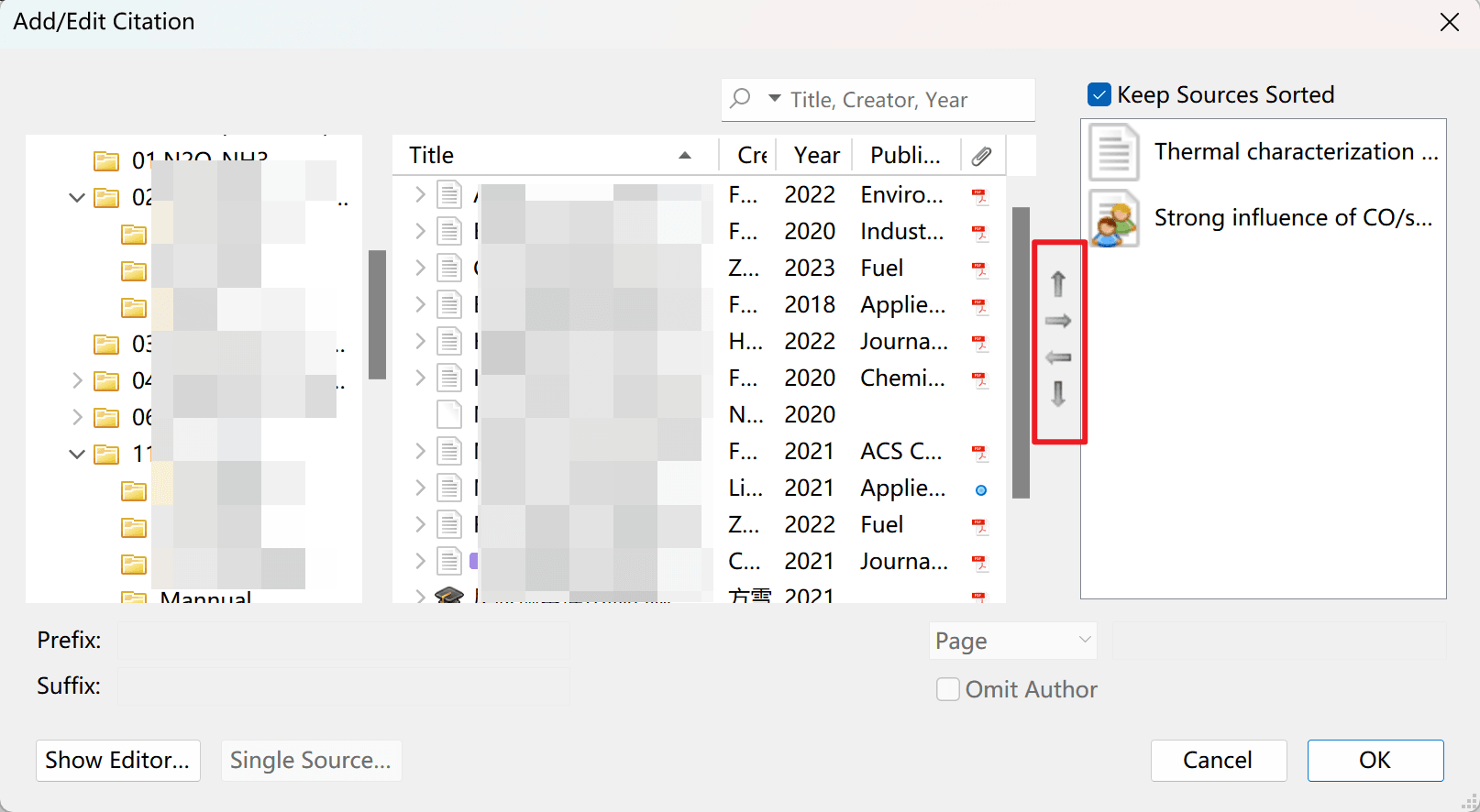
Task: Click PDF attachment icon for Fuel 2023 row
Action: tap(980, 269)
